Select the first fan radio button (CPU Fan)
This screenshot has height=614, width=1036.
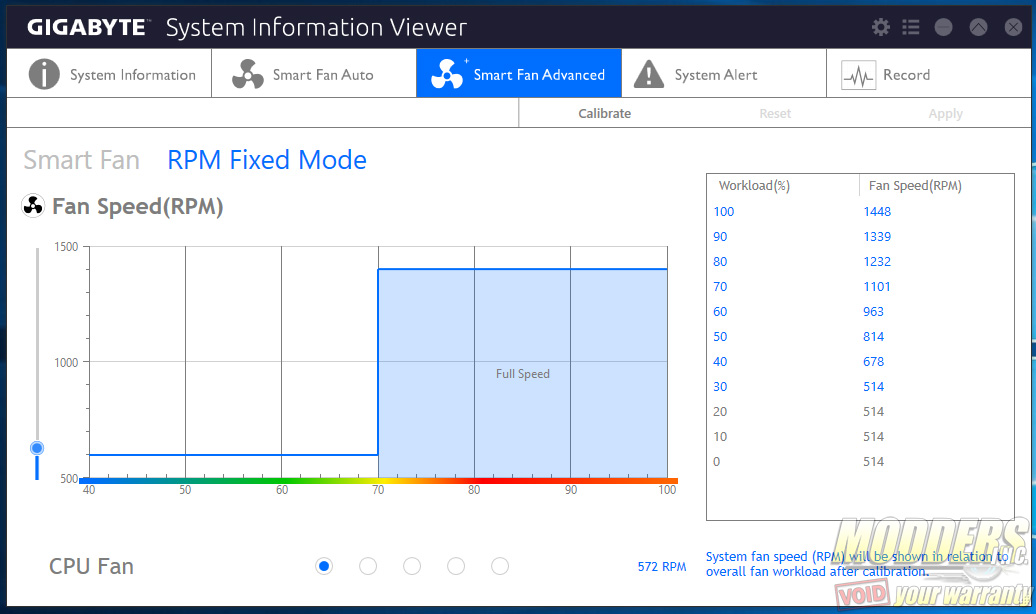click(324, 566)
